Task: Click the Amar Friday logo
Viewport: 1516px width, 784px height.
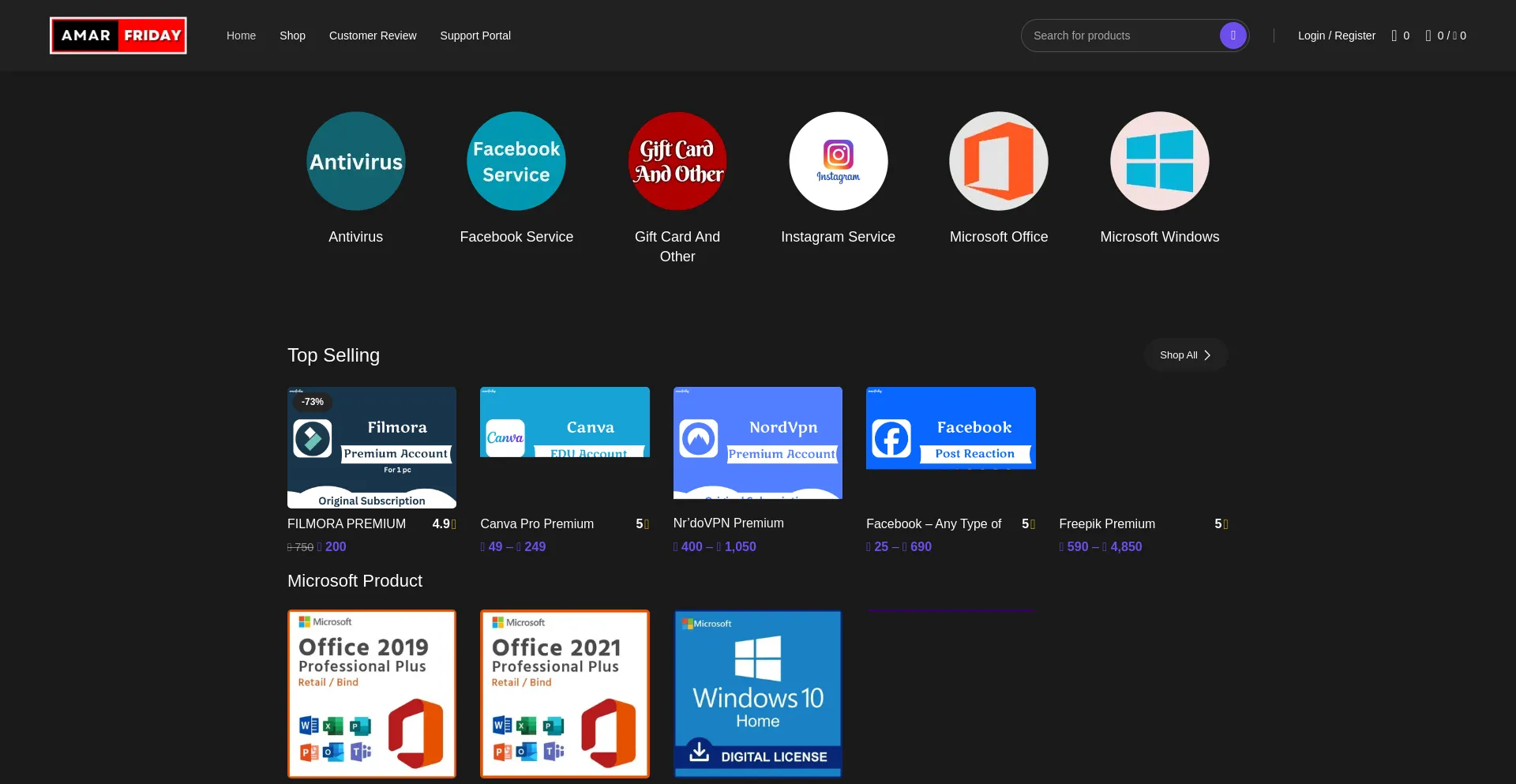Action: 118,36
